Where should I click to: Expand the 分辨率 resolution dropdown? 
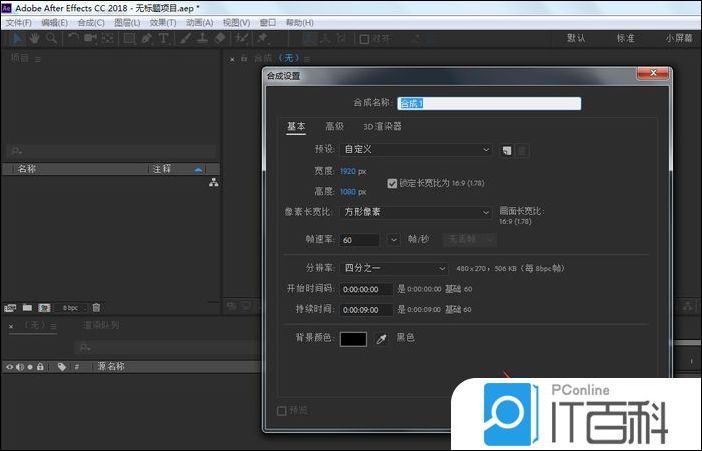(395, 268)
